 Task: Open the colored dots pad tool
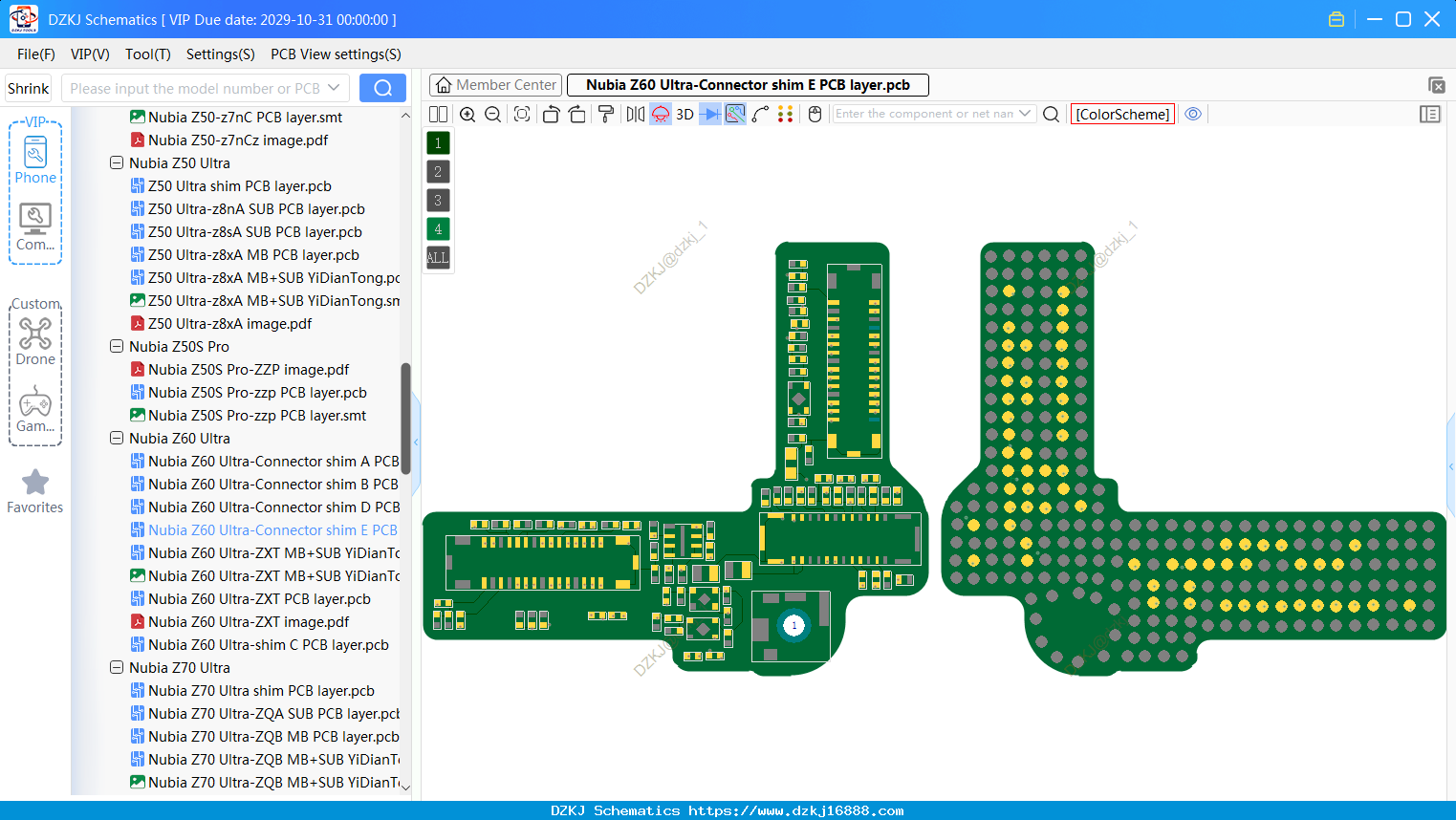[x=786, y=114]
